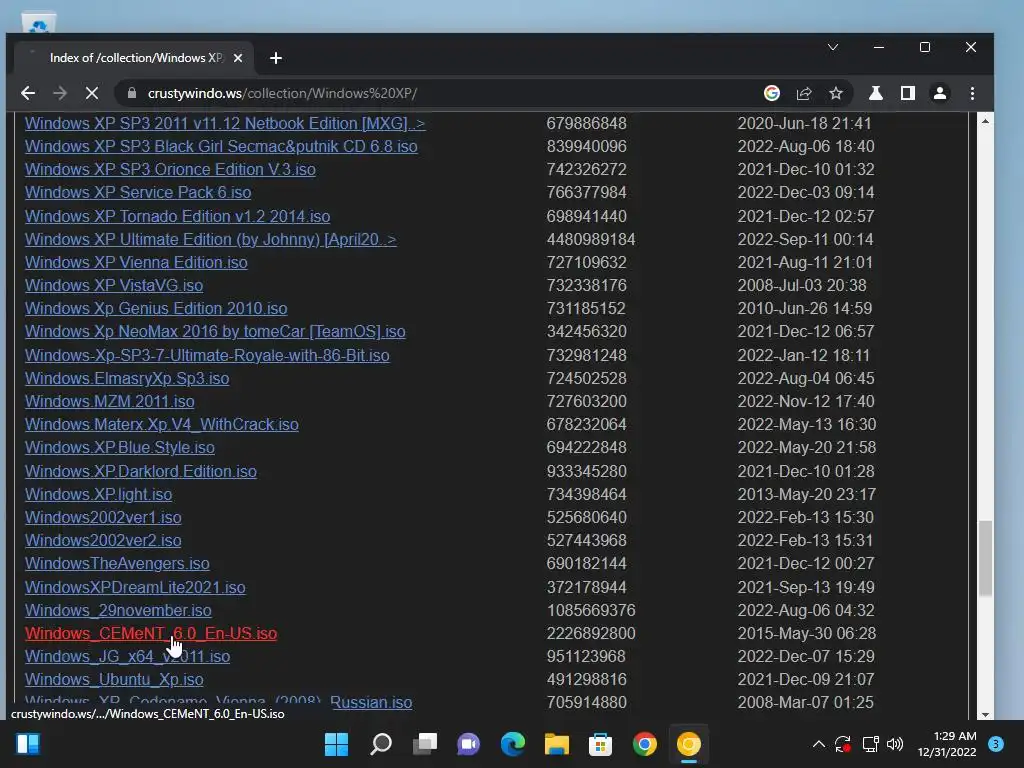Open Windows.XP.Darklord.Edition.iso
The width and height of the screenshot is (1024, 768).
pos(140,471)
